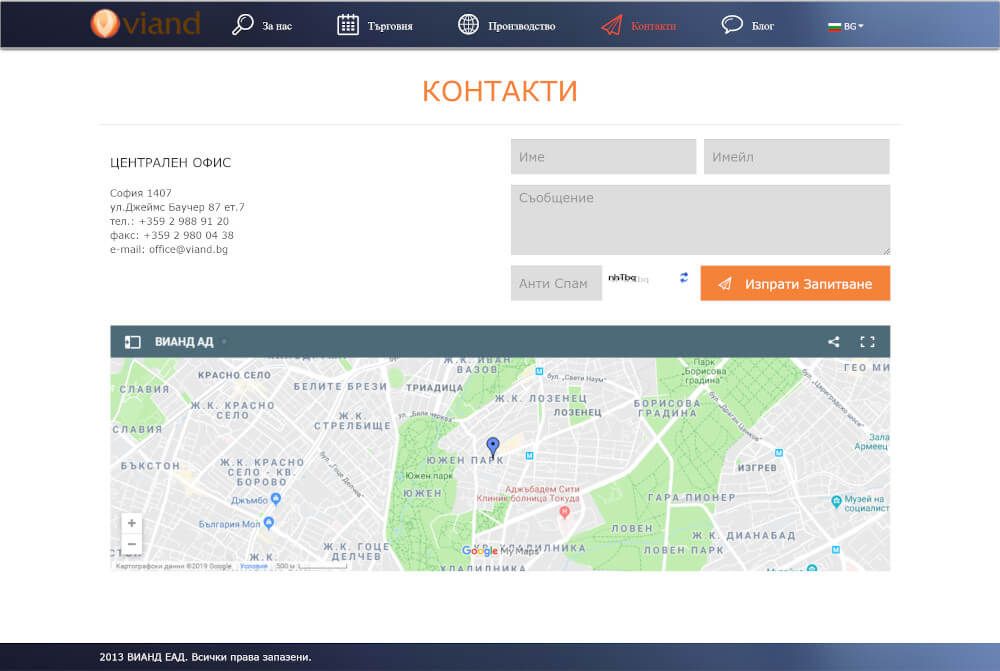Expand the BG language dropdown

(x=853, y=26)
